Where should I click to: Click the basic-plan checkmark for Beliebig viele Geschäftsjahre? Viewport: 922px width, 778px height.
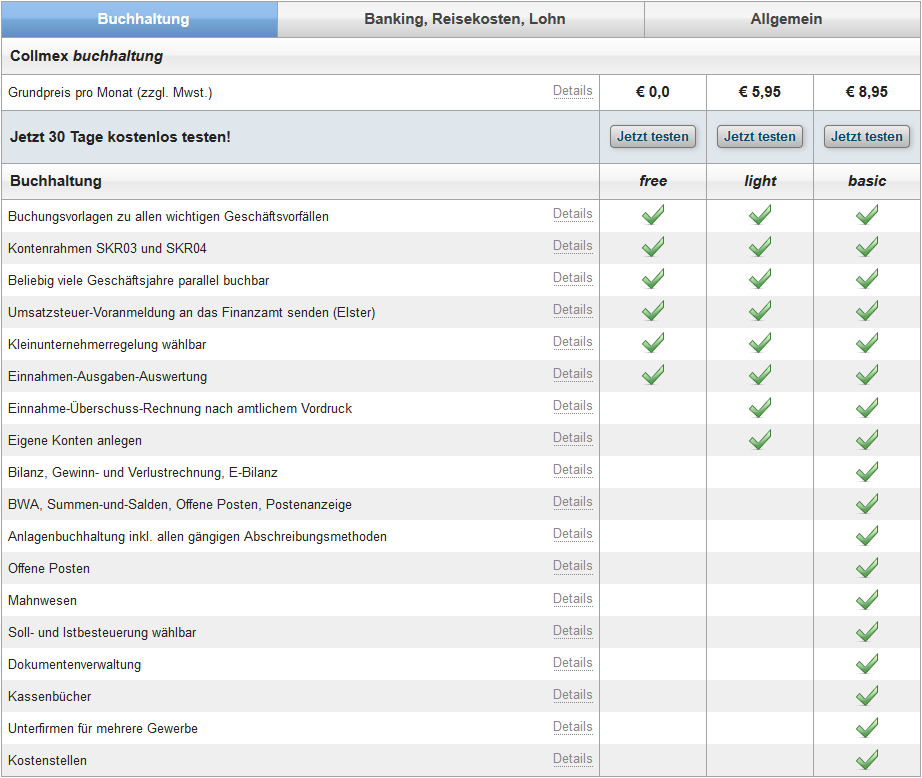coord(867,279)
